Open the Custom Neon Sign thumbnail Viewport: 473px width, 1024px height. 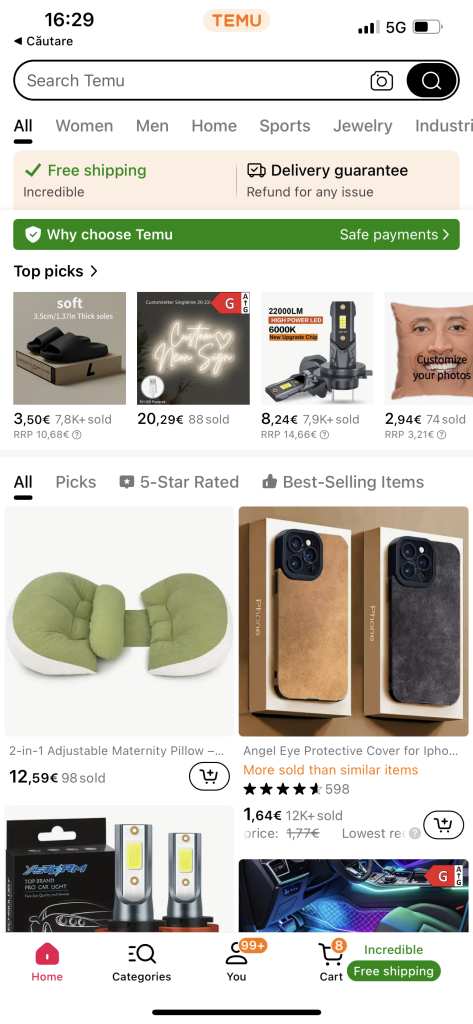pyautogui.click(x=193, y=348)
